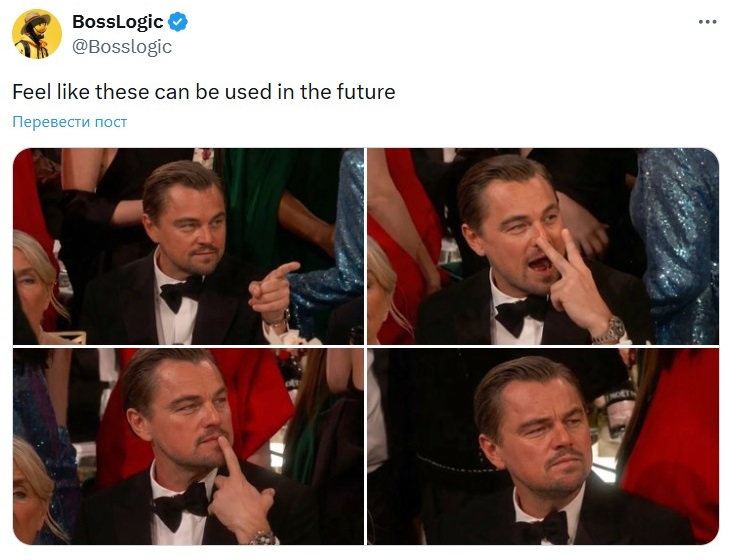The width and height of the screenshot is (740, 560).
Task: Open the top-right photo with finger on nose
Action: [x=543, y=246]
